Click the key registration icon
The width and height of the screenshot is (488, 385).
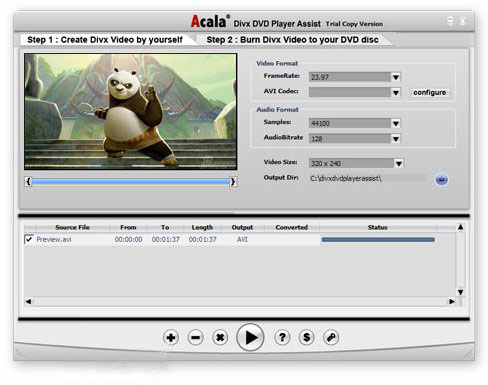click(x=331, y=338)
